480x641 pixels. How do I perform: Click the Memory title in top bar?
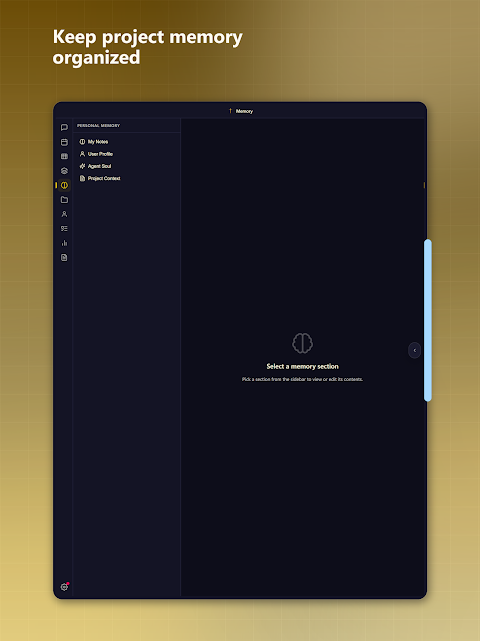(244, 111)
